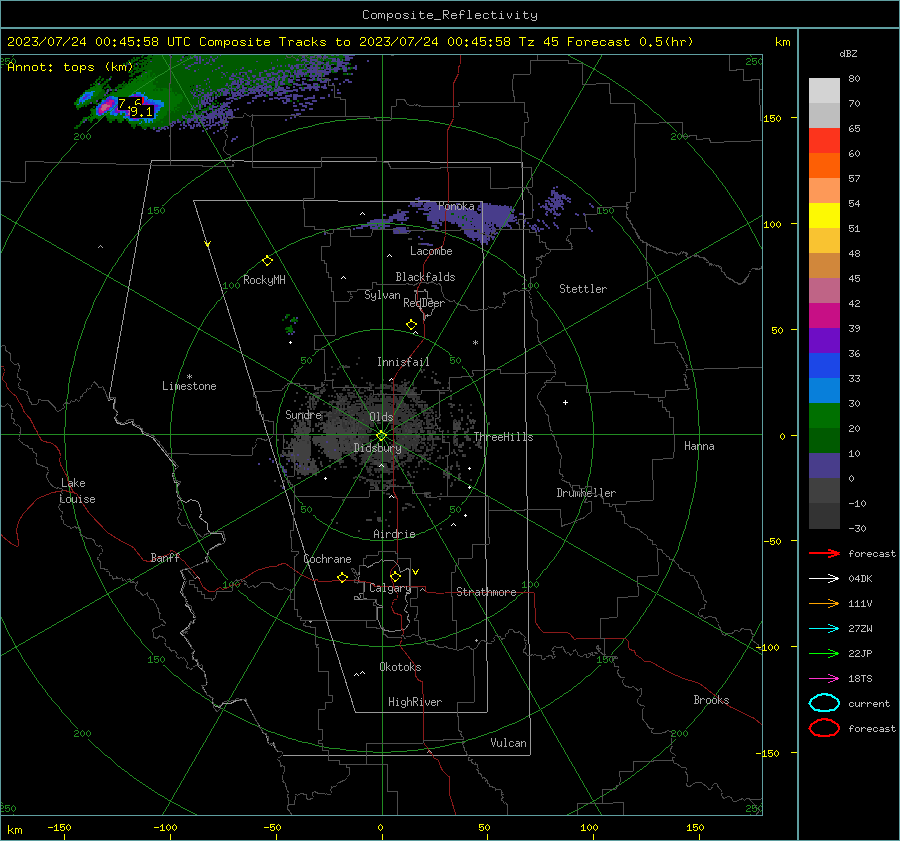This screenshot has width=900, height=841.
Task: Click the Stettler label
Action: coord(583,289)
